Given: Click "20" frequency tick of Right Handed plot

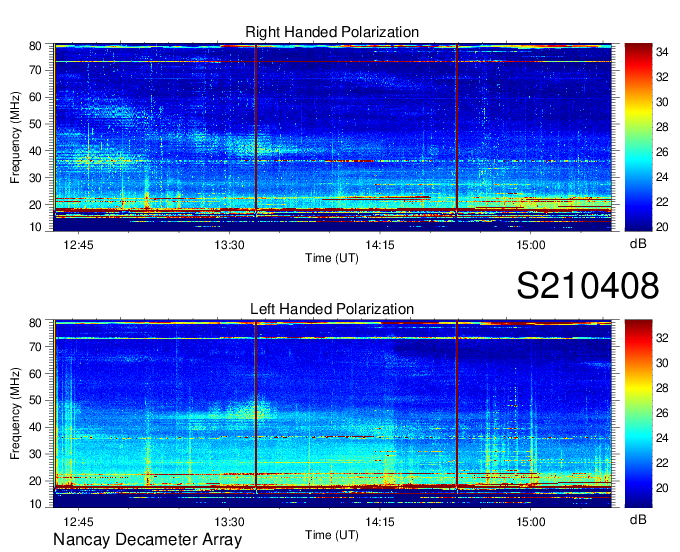Looking at the screenshot, I should pyautogui.click(x=35, y=205).
